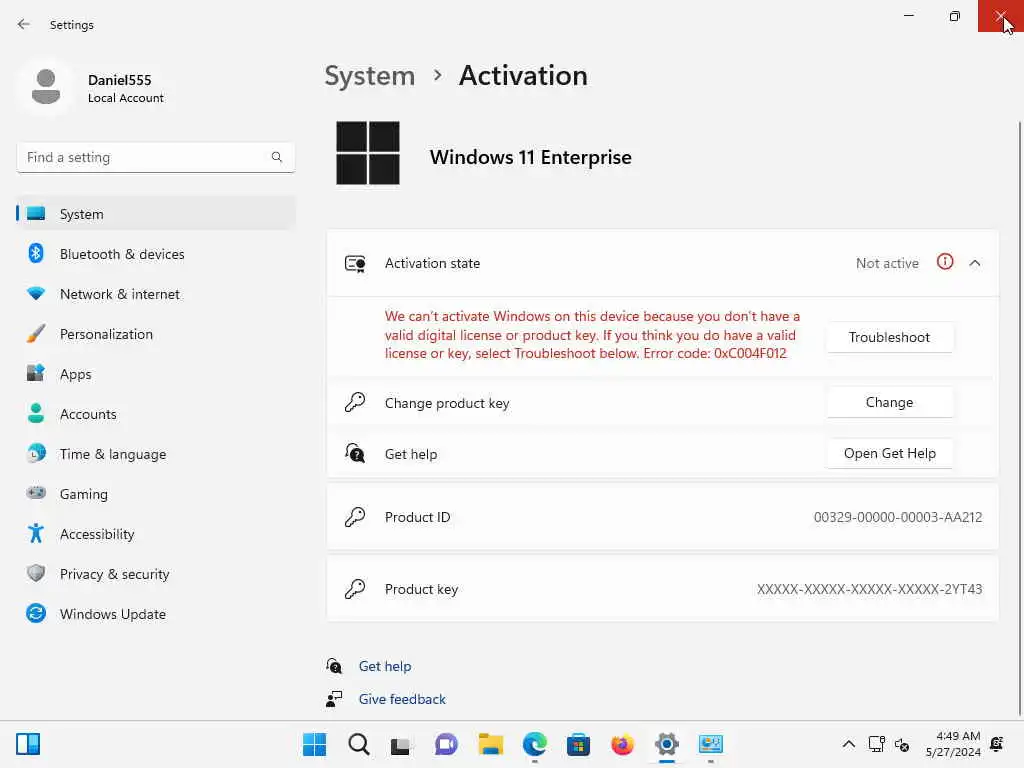Click the key icon beside Product ID
This screenshot has width=1024, height=768.
point(355,517)
